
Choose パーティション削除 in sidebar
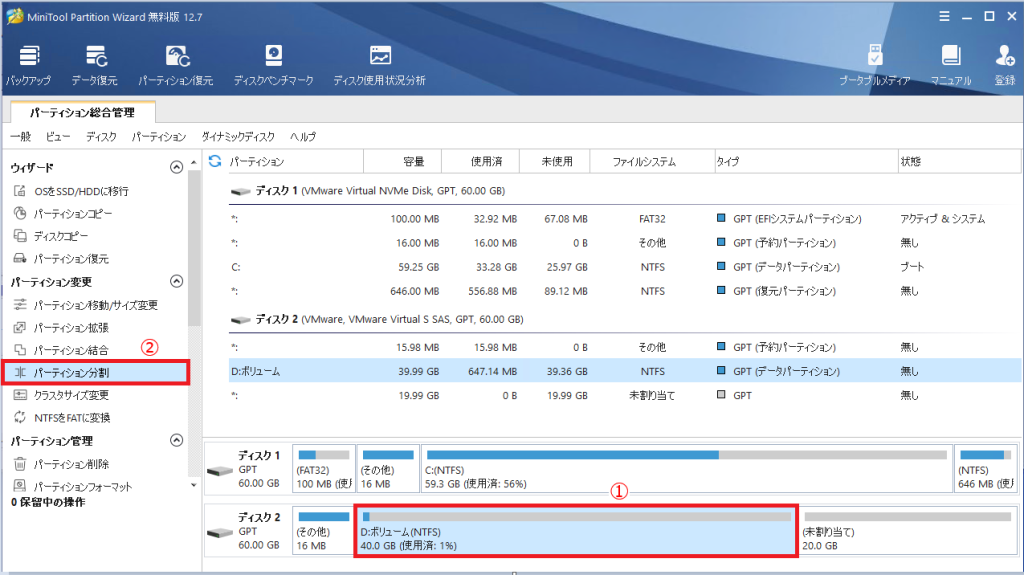[x=63, y=465]
